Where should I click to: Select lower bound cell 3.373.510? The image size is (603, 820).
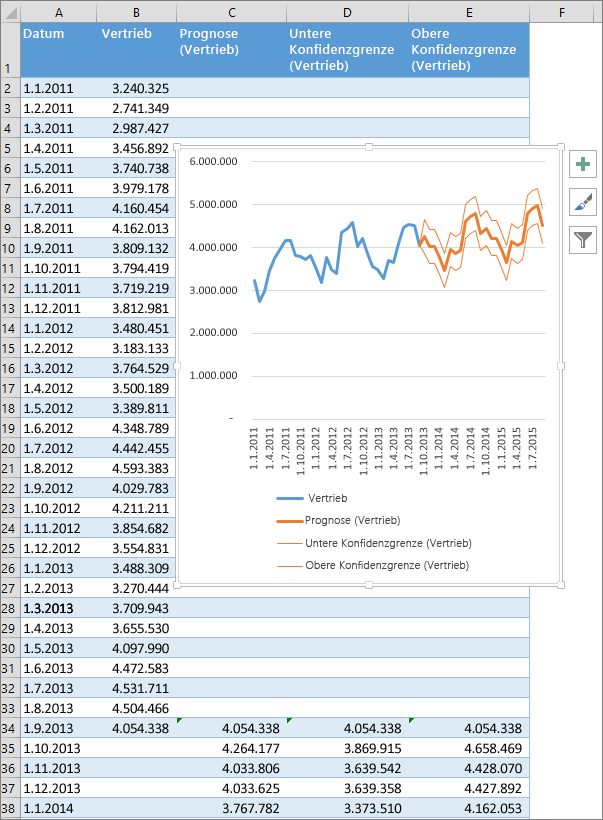[347, 808]
